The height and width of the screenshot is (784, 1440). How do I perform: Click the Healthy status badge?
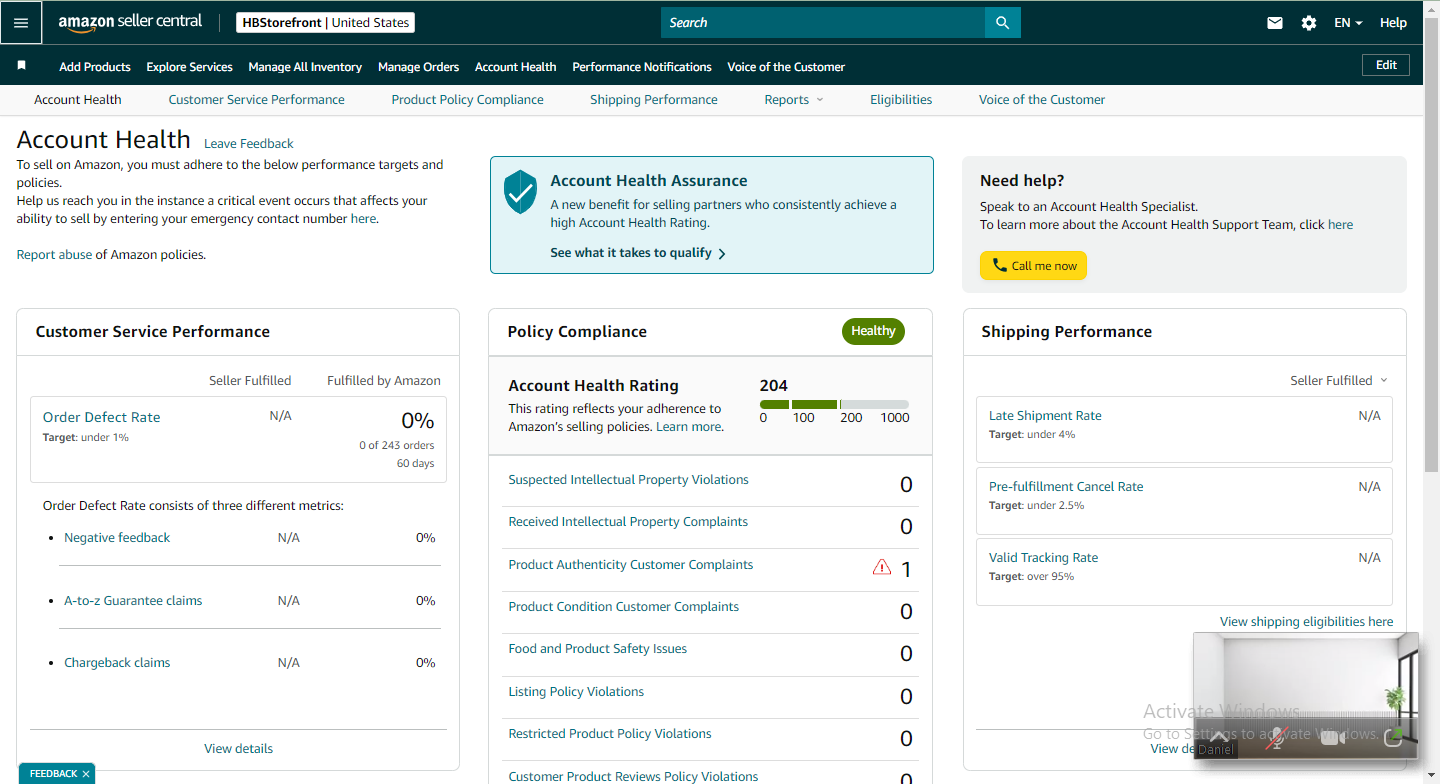[x=873, y=332]
